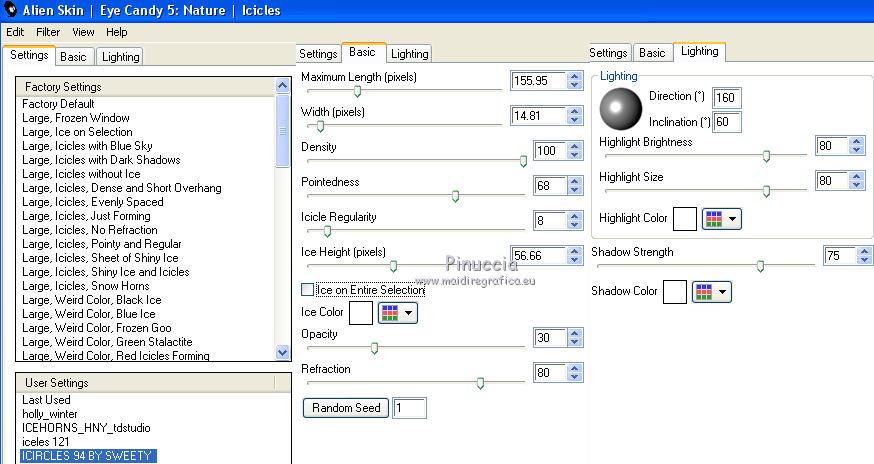Click the Highlight Brightness slider handle
Screen dimensions: 874x464
tap(766, 157)
